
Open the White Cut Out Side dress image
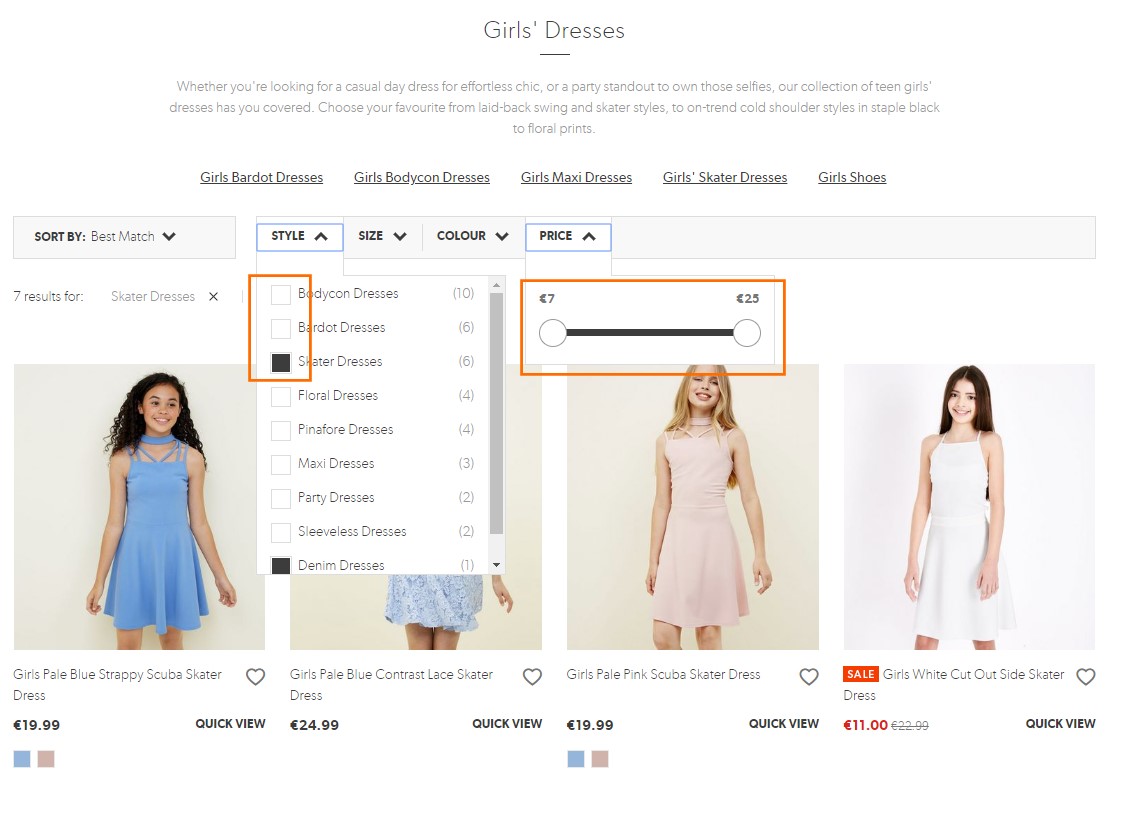pyautogui.click(x=970, y=507)
